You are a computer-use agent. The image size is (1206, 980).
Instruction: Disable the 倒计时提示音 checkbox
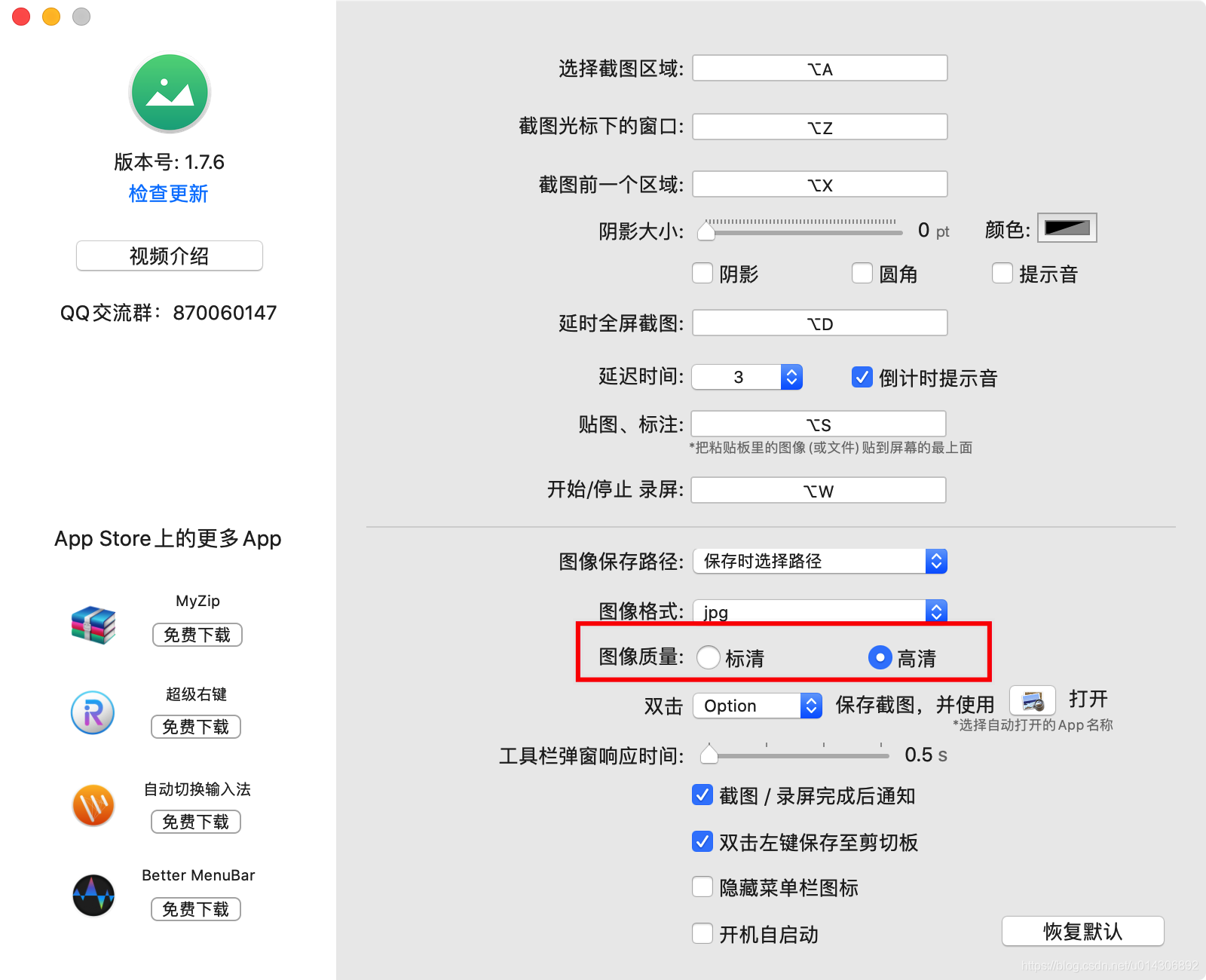pos(862,378)
